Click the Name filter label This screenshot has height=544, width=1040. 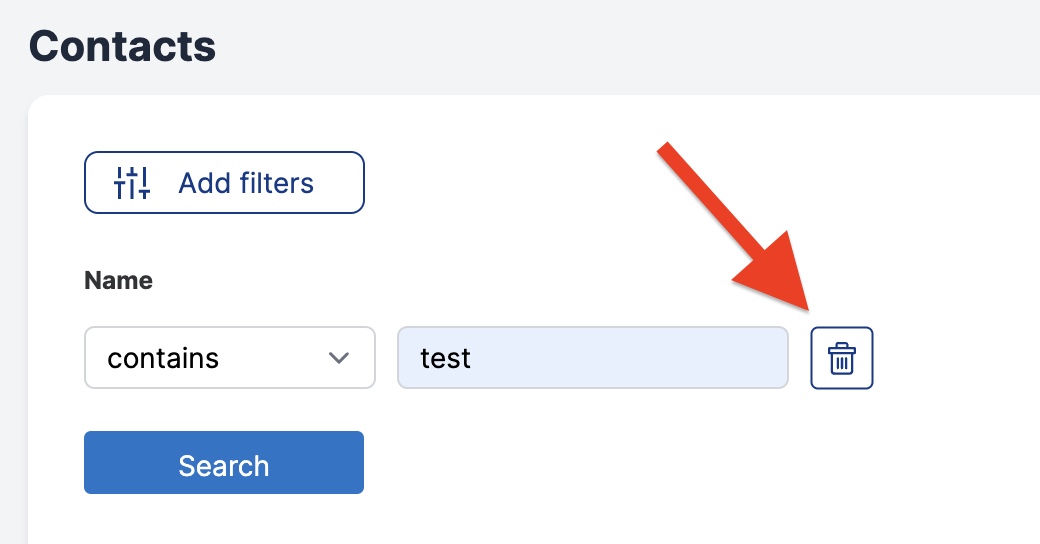tap(118, 280)
